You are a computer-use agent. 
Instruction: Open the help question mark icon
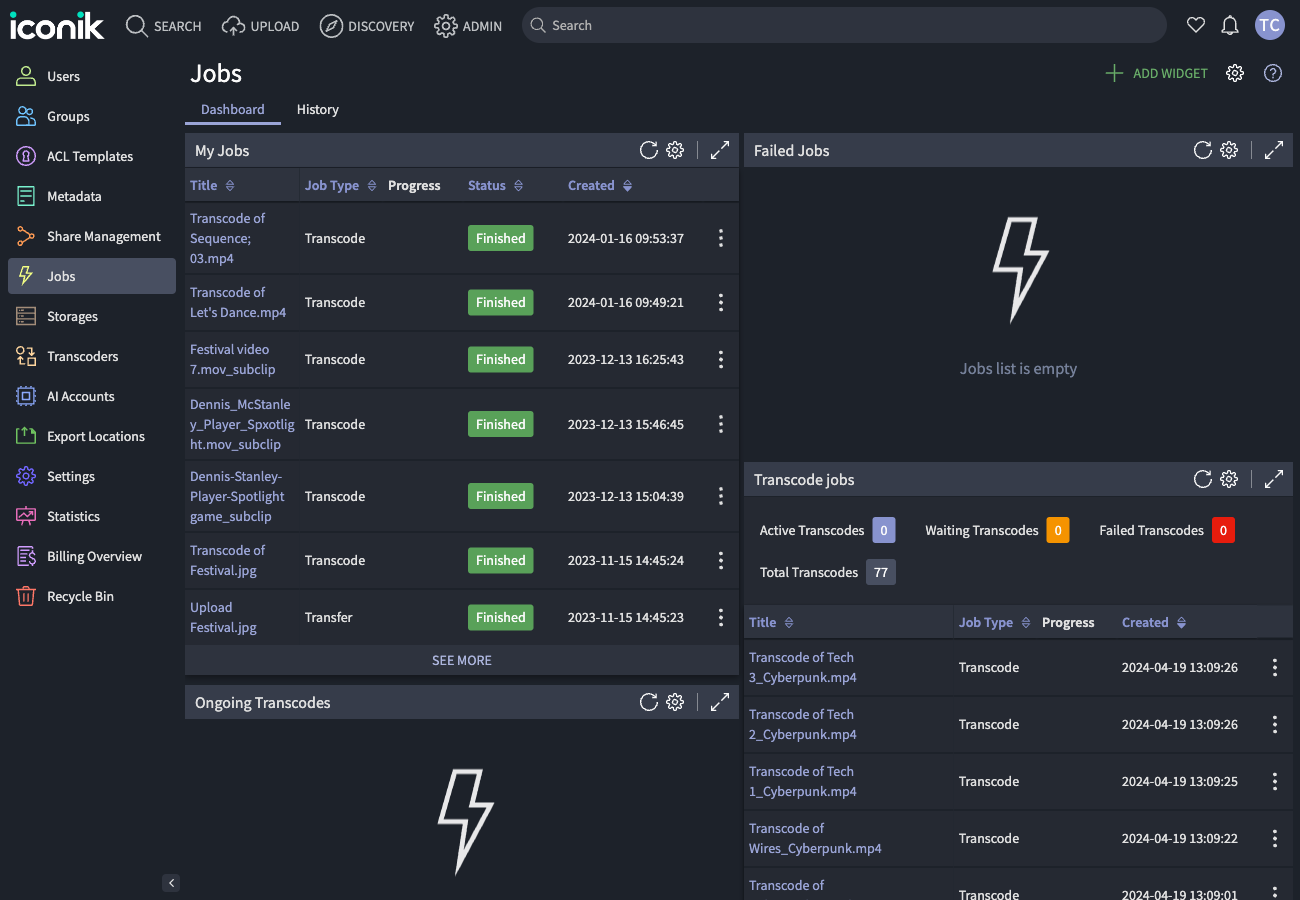coord(1272,73)
